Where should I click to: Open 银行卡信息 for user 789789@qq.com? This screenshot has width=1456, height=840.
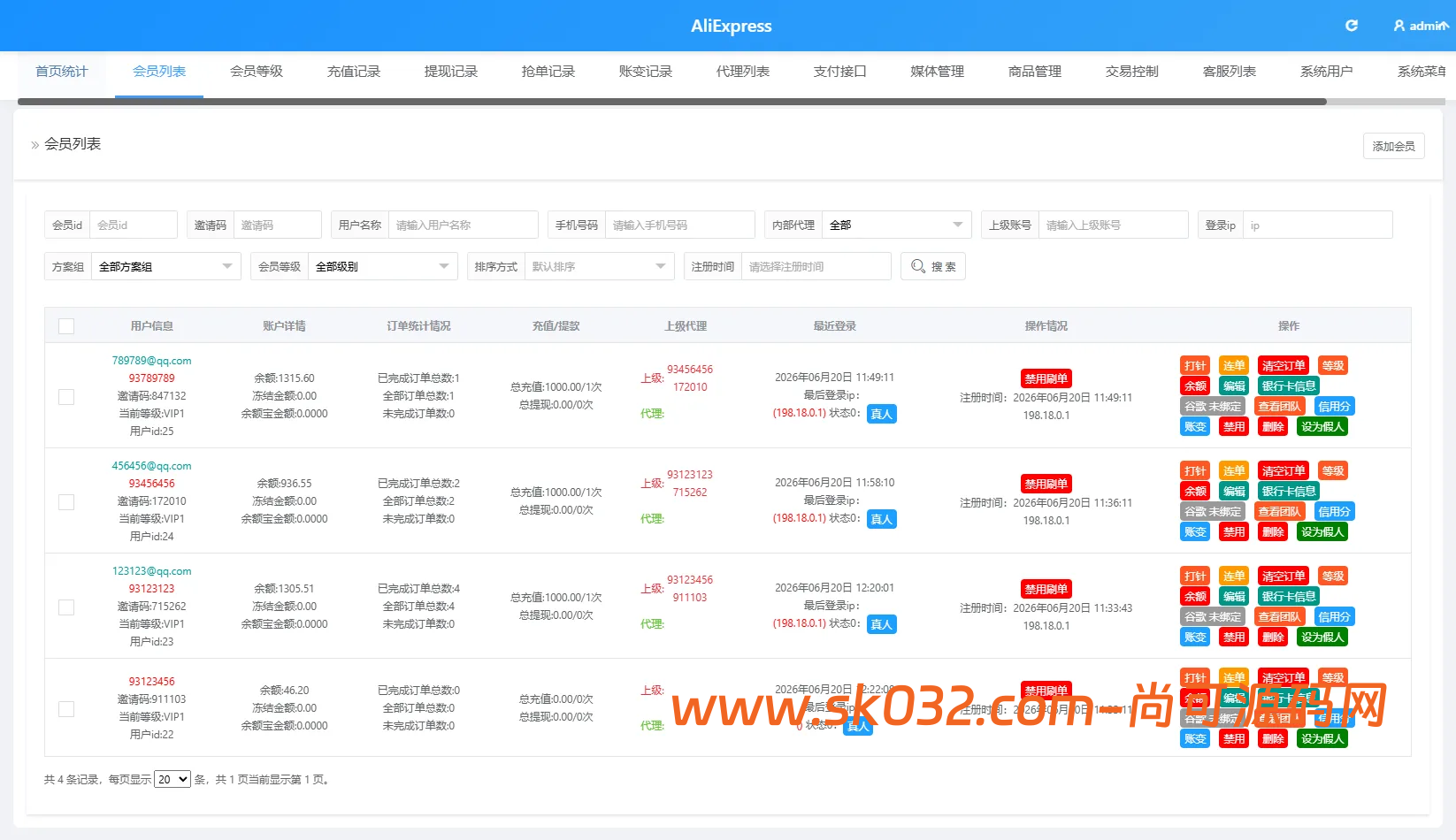tap(1289, 386)
